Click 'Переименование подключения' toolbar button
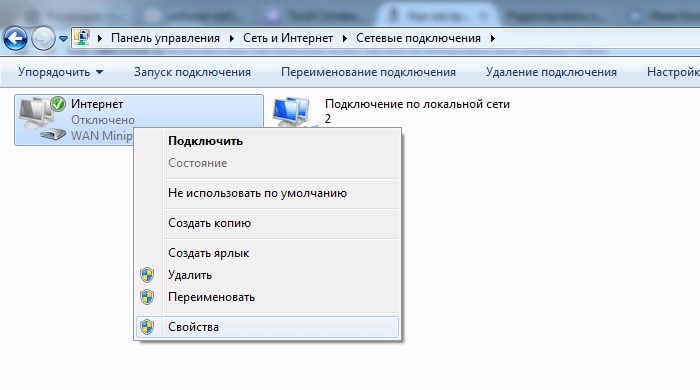 368,72
